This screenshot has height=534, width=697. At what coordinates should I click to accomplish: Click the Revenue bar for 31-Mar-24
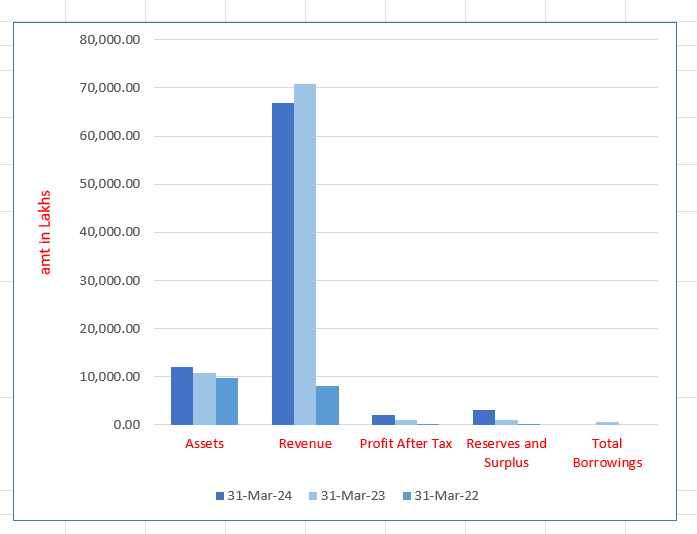click(x=283, y=264)
